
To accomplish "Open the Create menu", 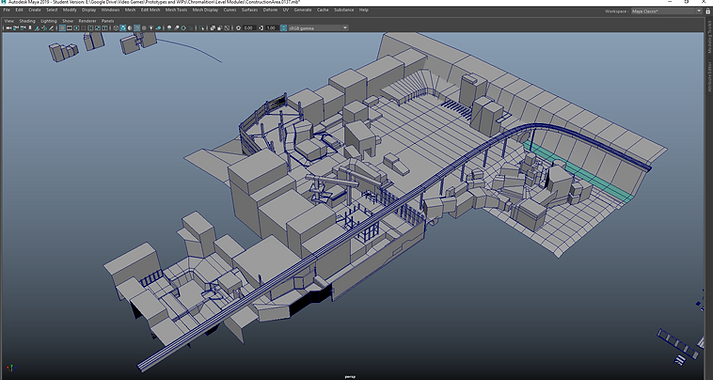I will pos(35,10).
